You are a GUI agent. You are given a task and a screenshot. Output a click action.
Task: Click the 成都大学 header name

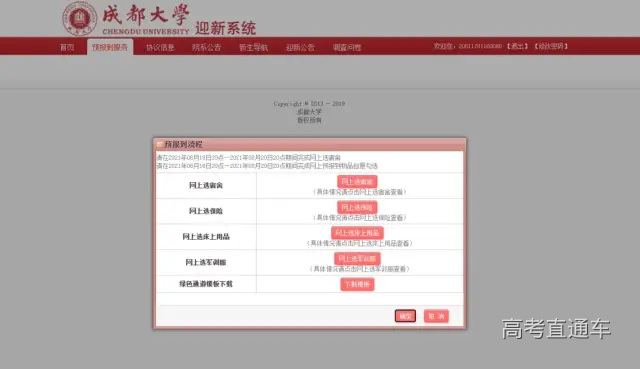click(145, 15)
